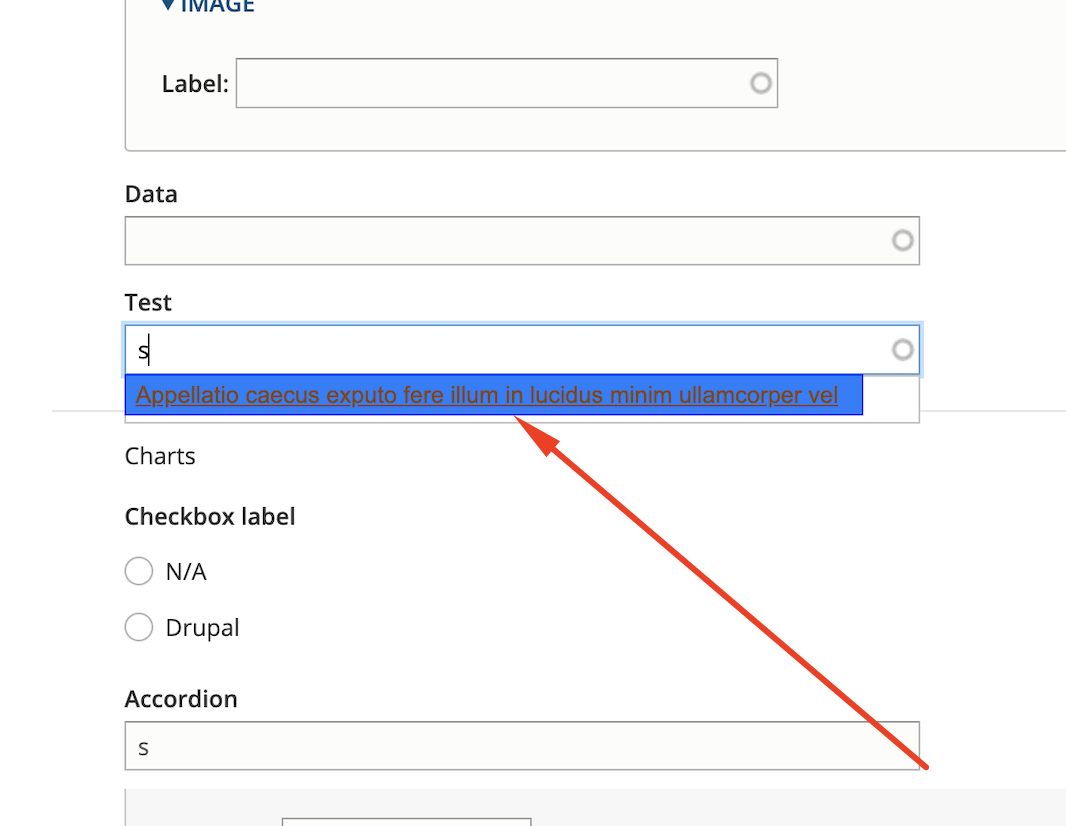Viewport: 1066px width, 826px height.
Task: Click the autocomplete circle icon in Test field
Action: click(x=903, y=350)
